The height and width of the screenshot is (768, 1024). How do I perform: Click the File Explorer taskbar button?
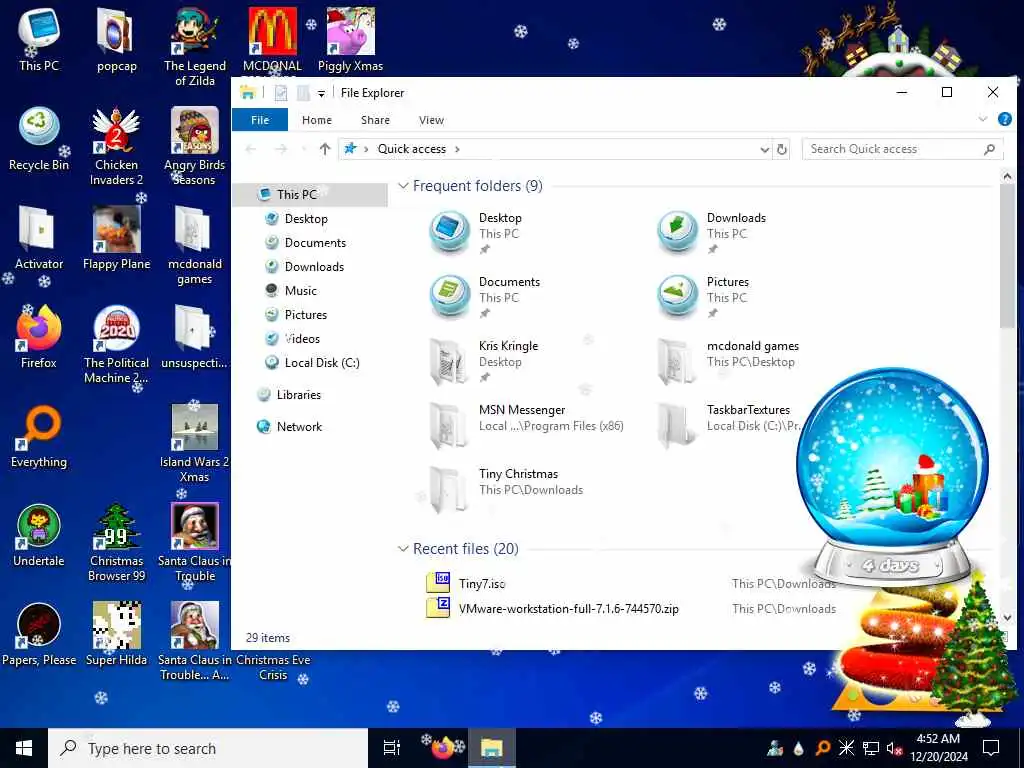click(491, 748)
